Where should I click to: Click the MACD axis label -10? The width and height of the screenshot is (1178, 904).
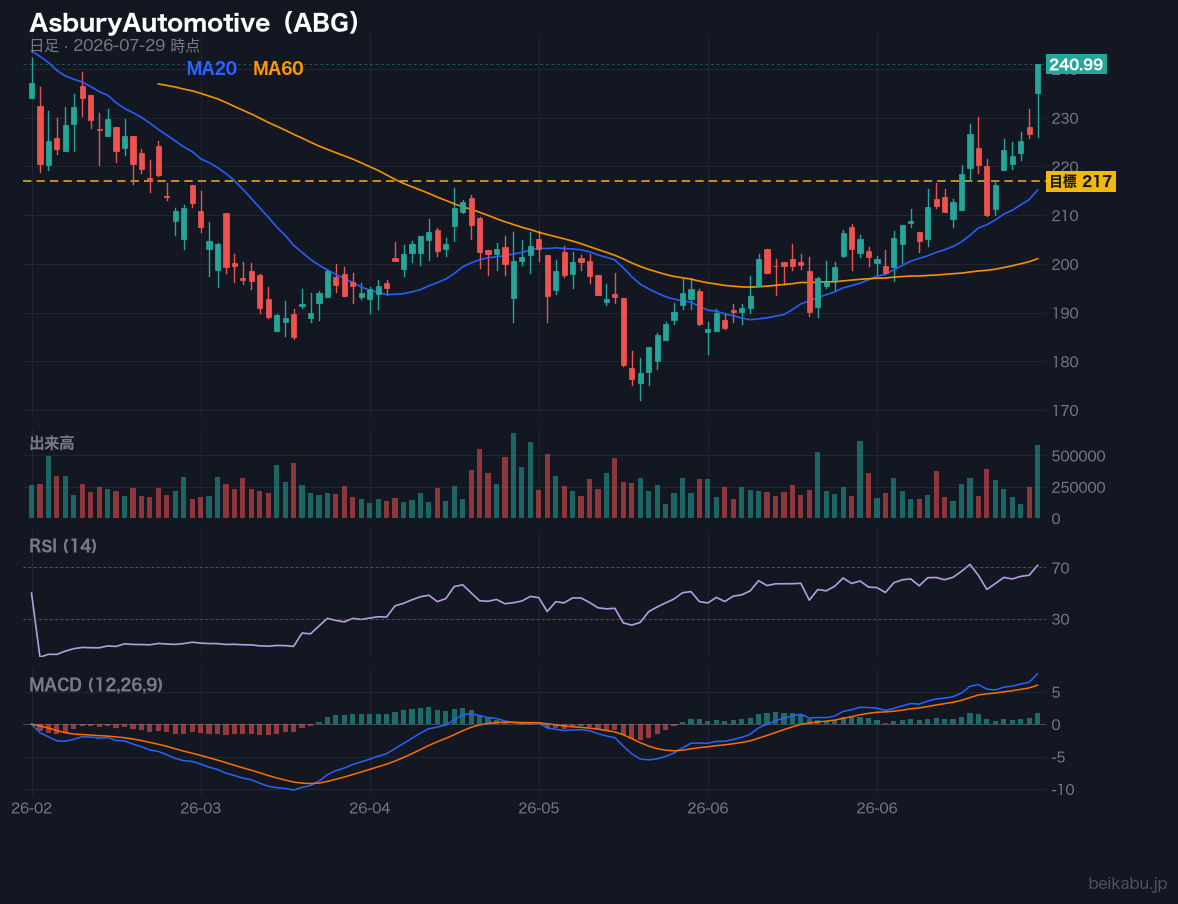(1063, 790)
